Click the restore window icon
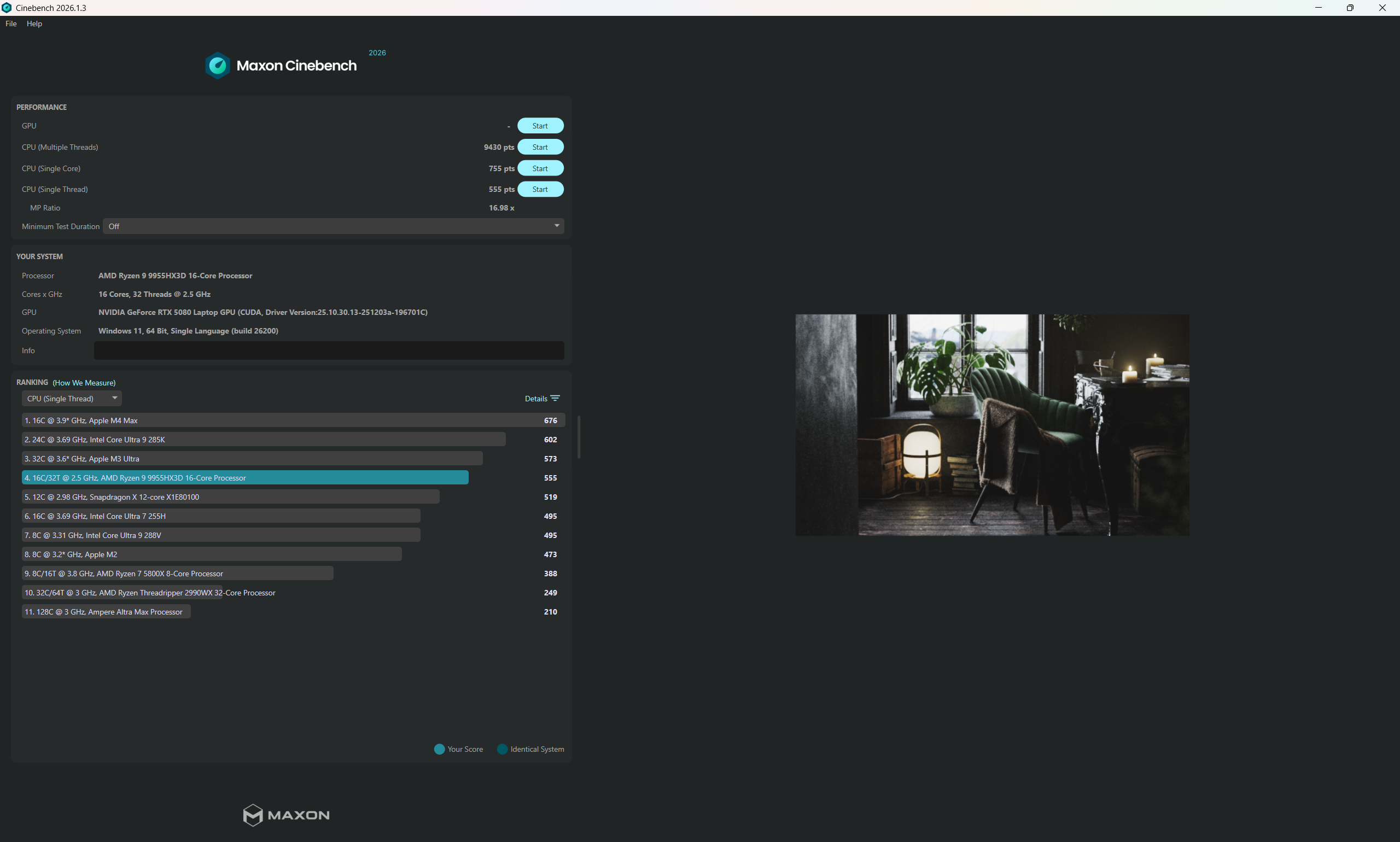Screen dimensions: 1400x842 1350,8
